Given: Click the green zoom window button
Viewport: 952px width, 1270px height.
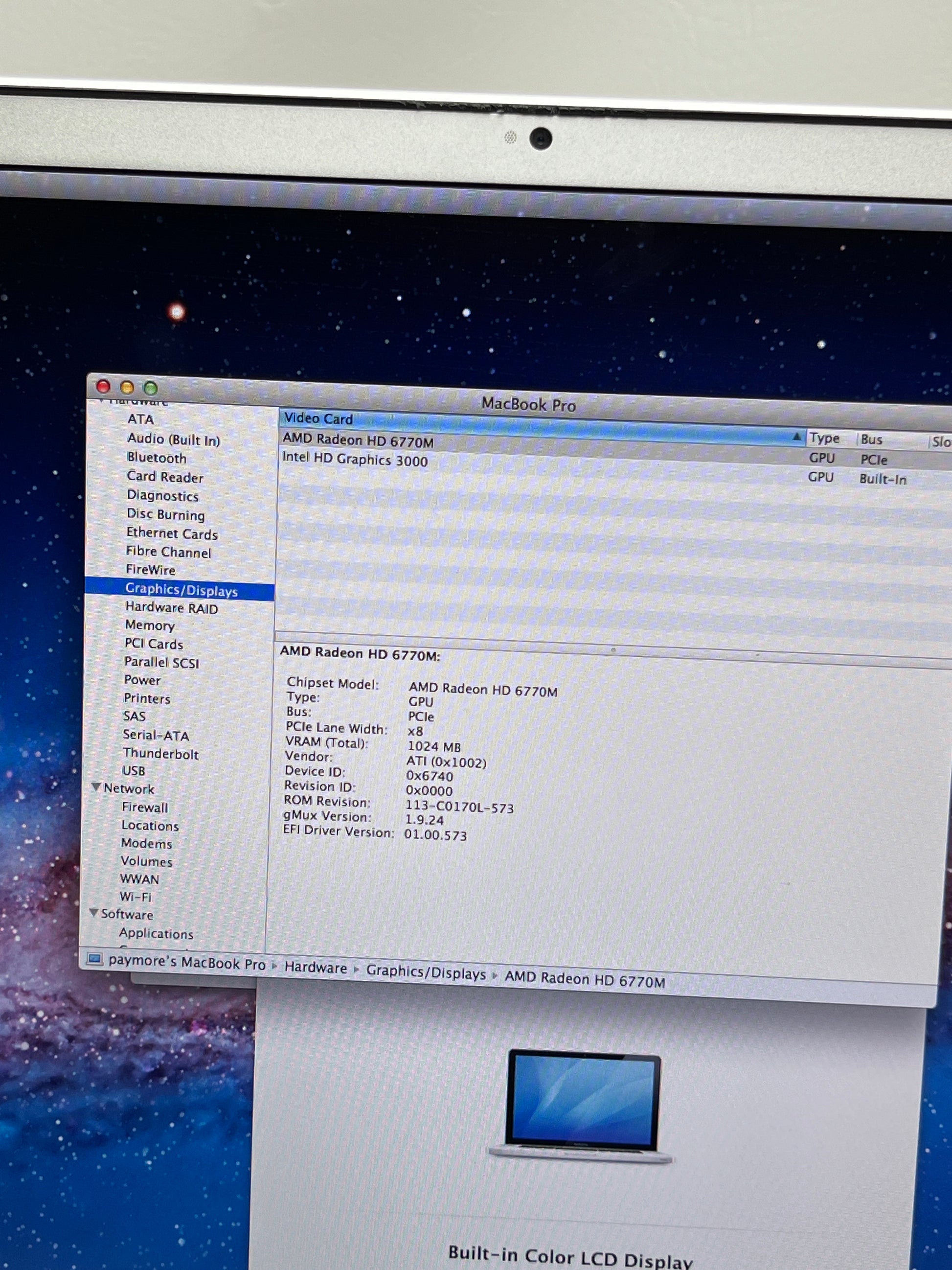Looking at the screenshot, I should 150,388.
